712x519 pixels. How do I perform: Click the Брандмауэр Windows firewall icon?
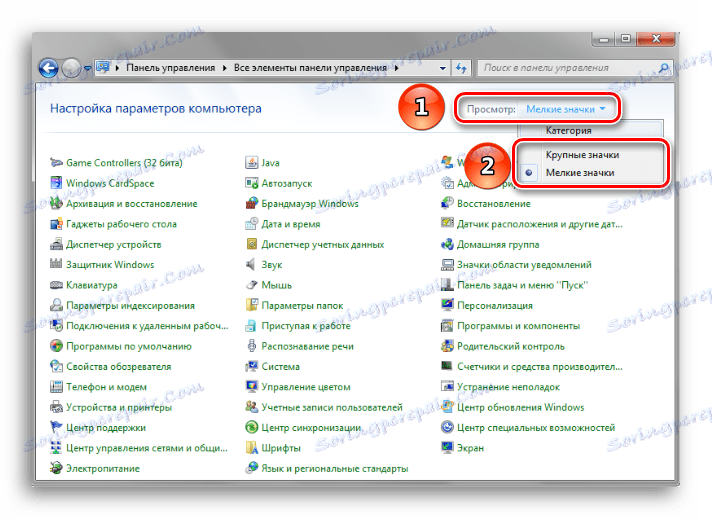[251, 203]
